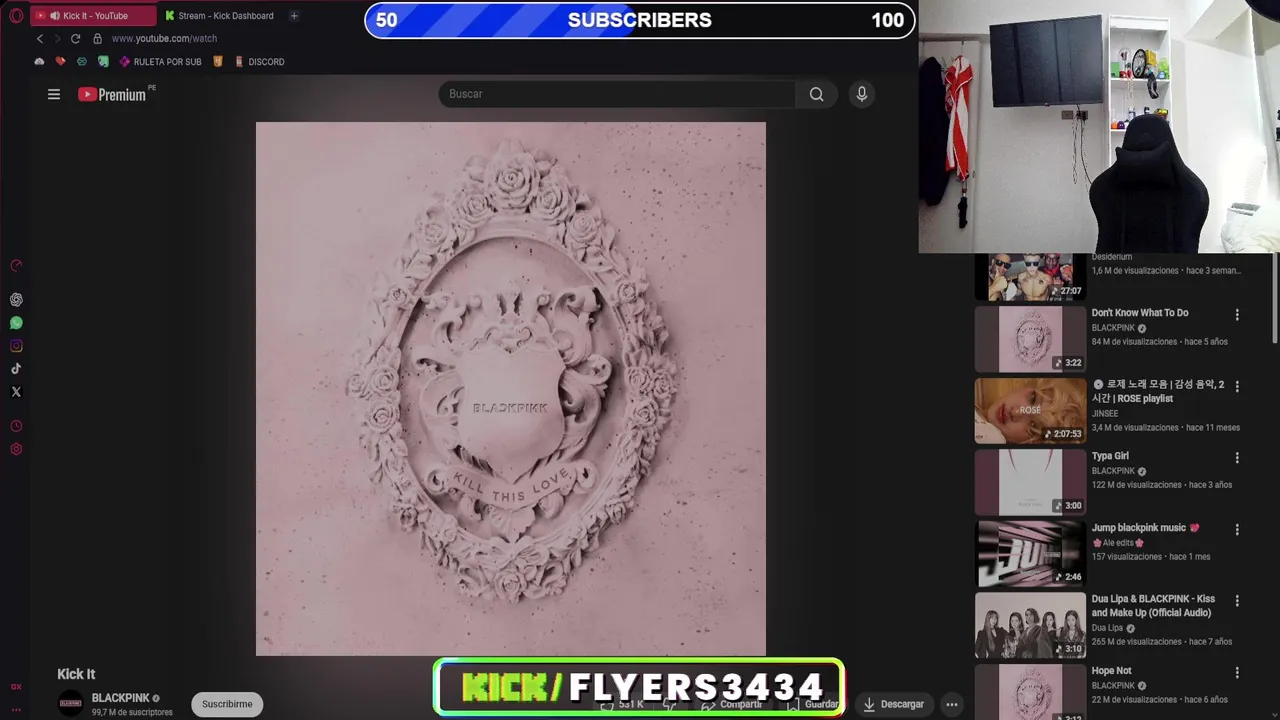
Task: Open DISCORD bookmark
Action: (259, 62)
